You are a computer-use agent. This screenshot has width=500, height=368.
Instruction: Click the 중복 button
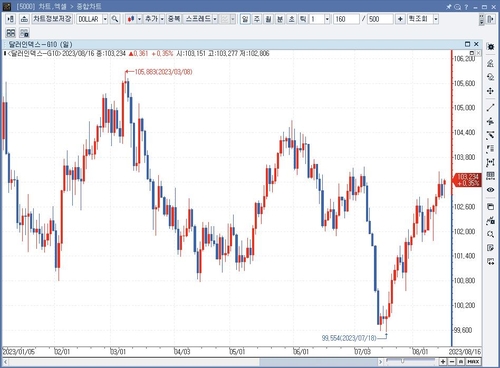(174, 19)
